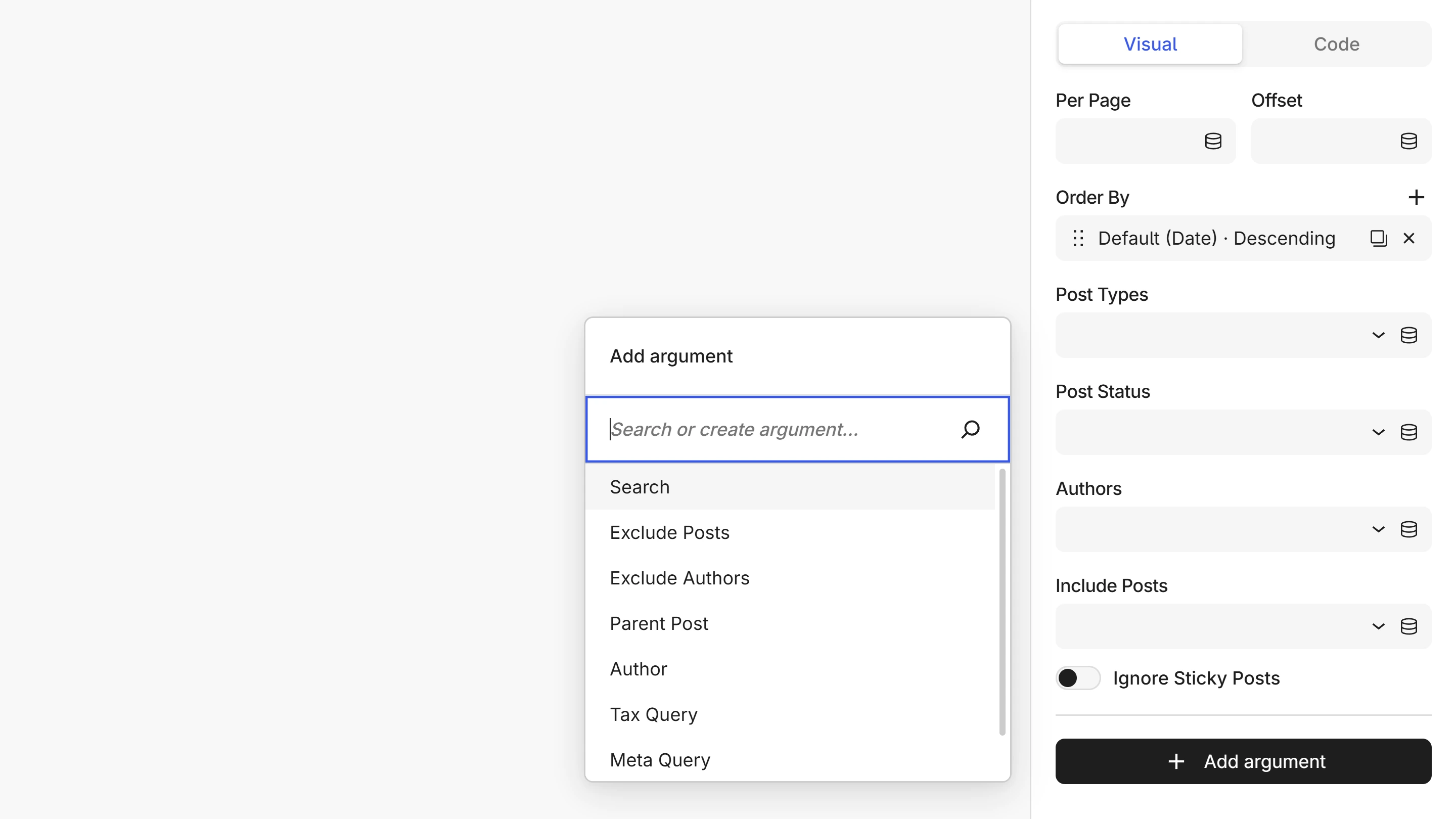Click the argument list scrollbar

[1002, 602]
